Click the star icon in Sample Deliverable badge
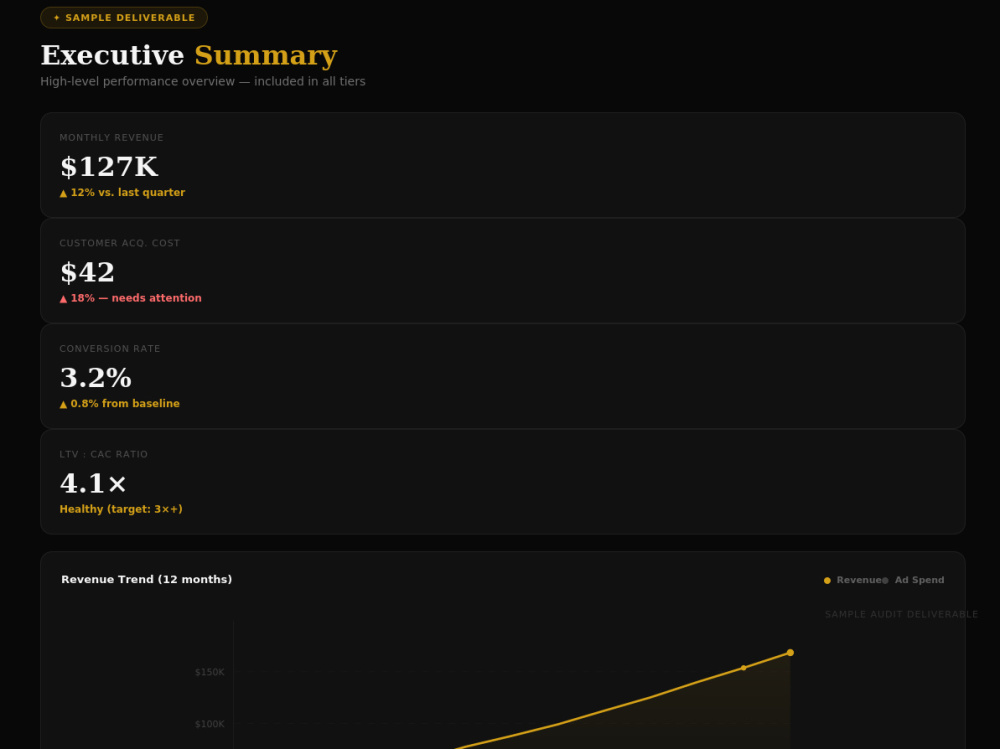1000x749 pixels. pyautogui.click(x=57, y=18)
